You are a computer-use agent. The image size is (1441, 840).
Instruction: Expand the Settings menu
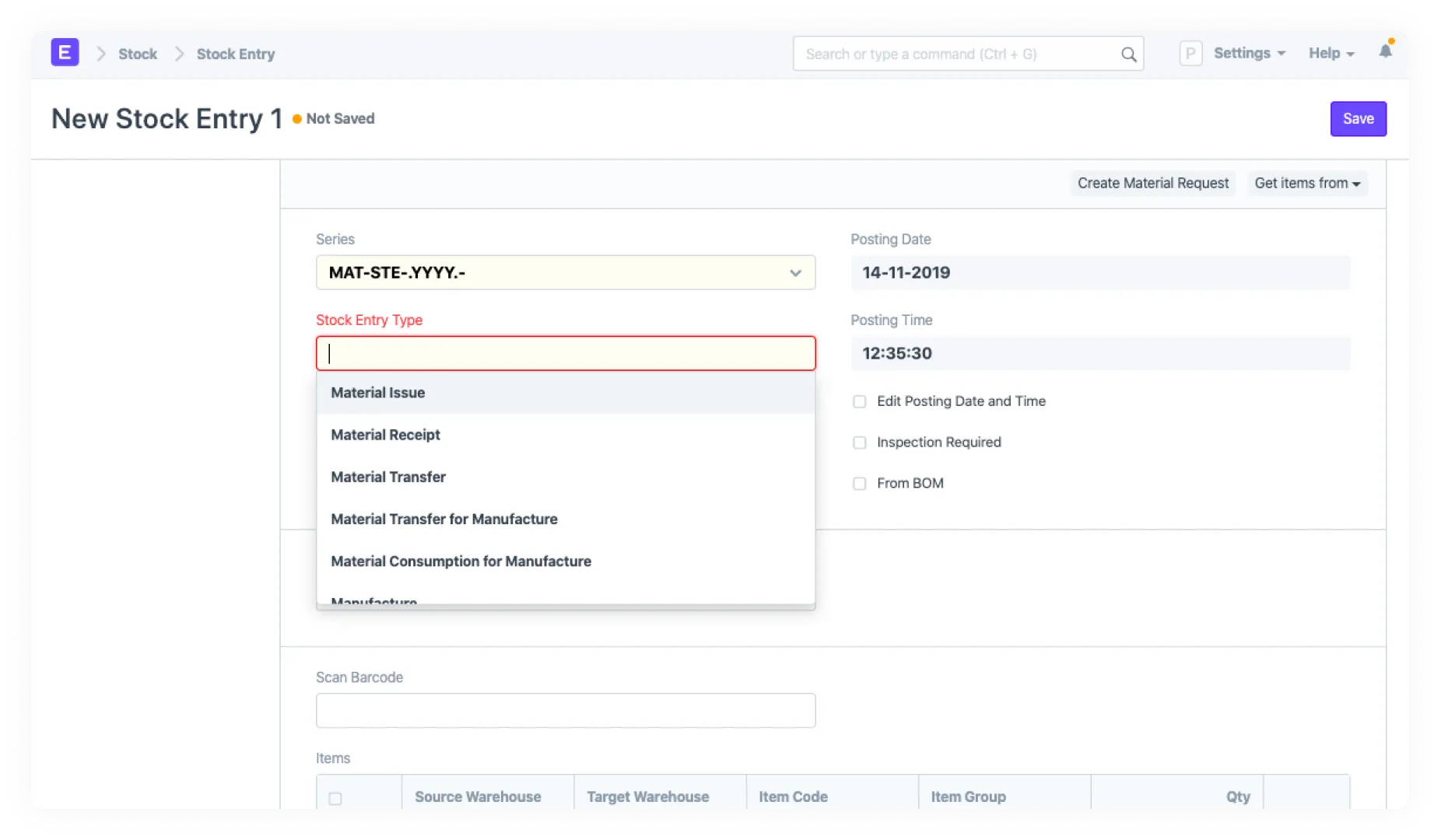click(x=1249, y=54)
